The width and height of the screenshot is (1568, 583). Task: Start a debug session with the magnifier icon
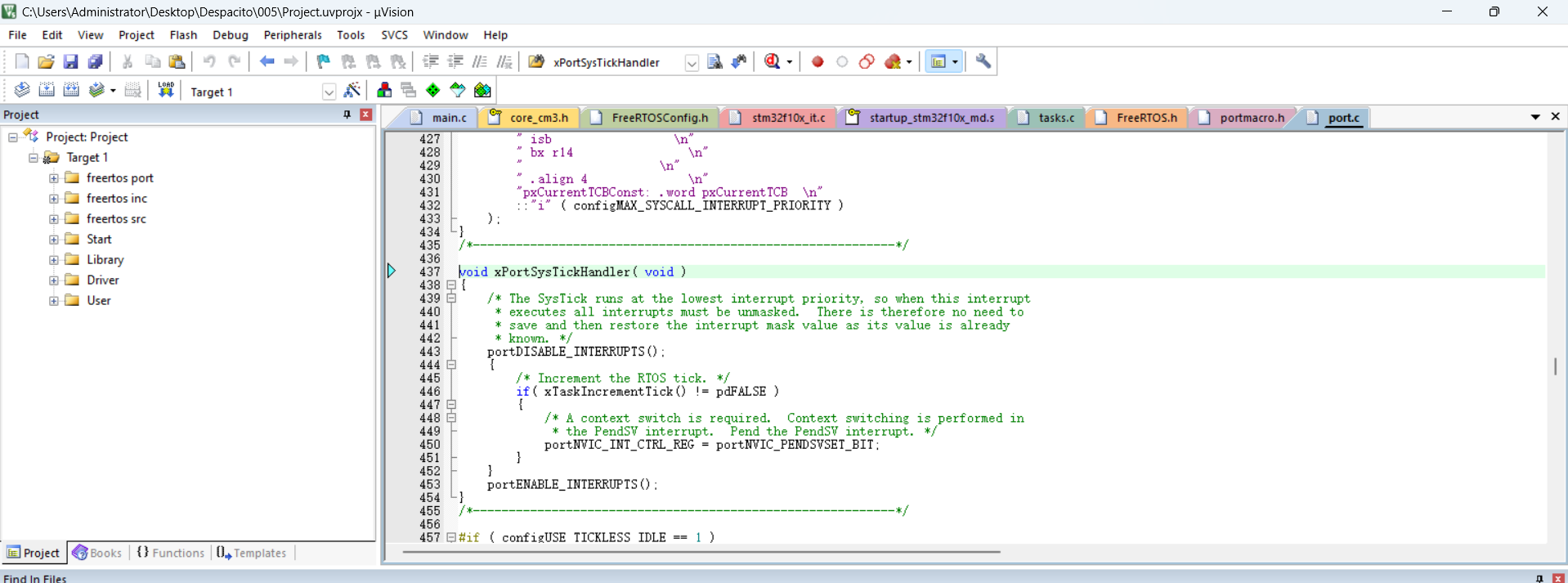[773, 61]
